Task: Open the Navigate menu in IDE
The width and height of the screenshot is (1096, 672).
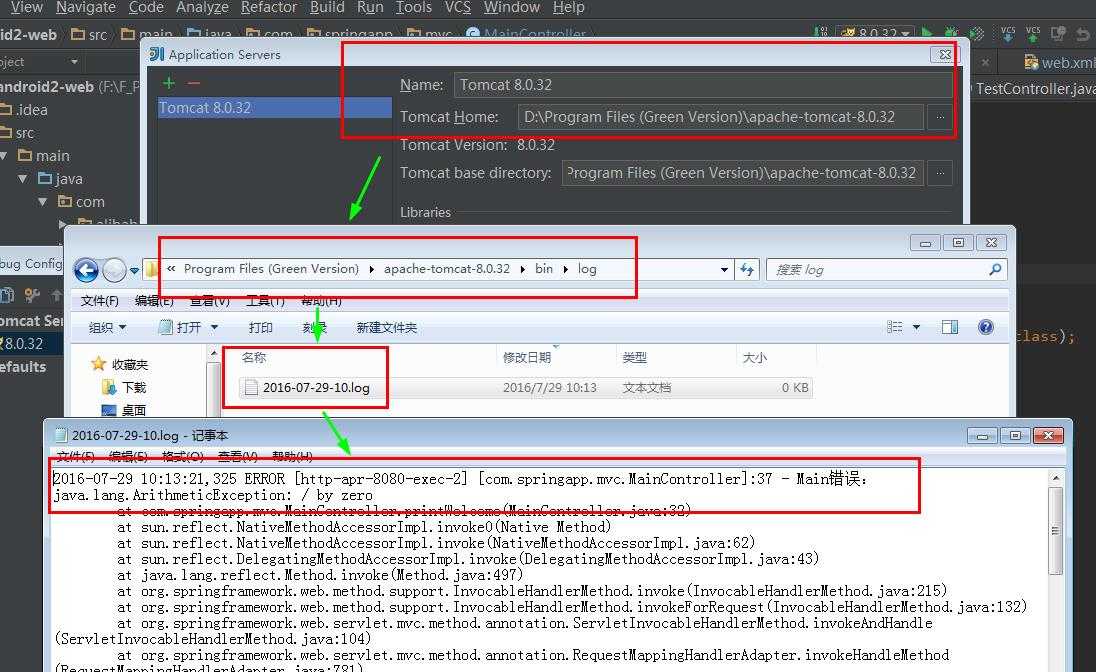Action: 86,8
